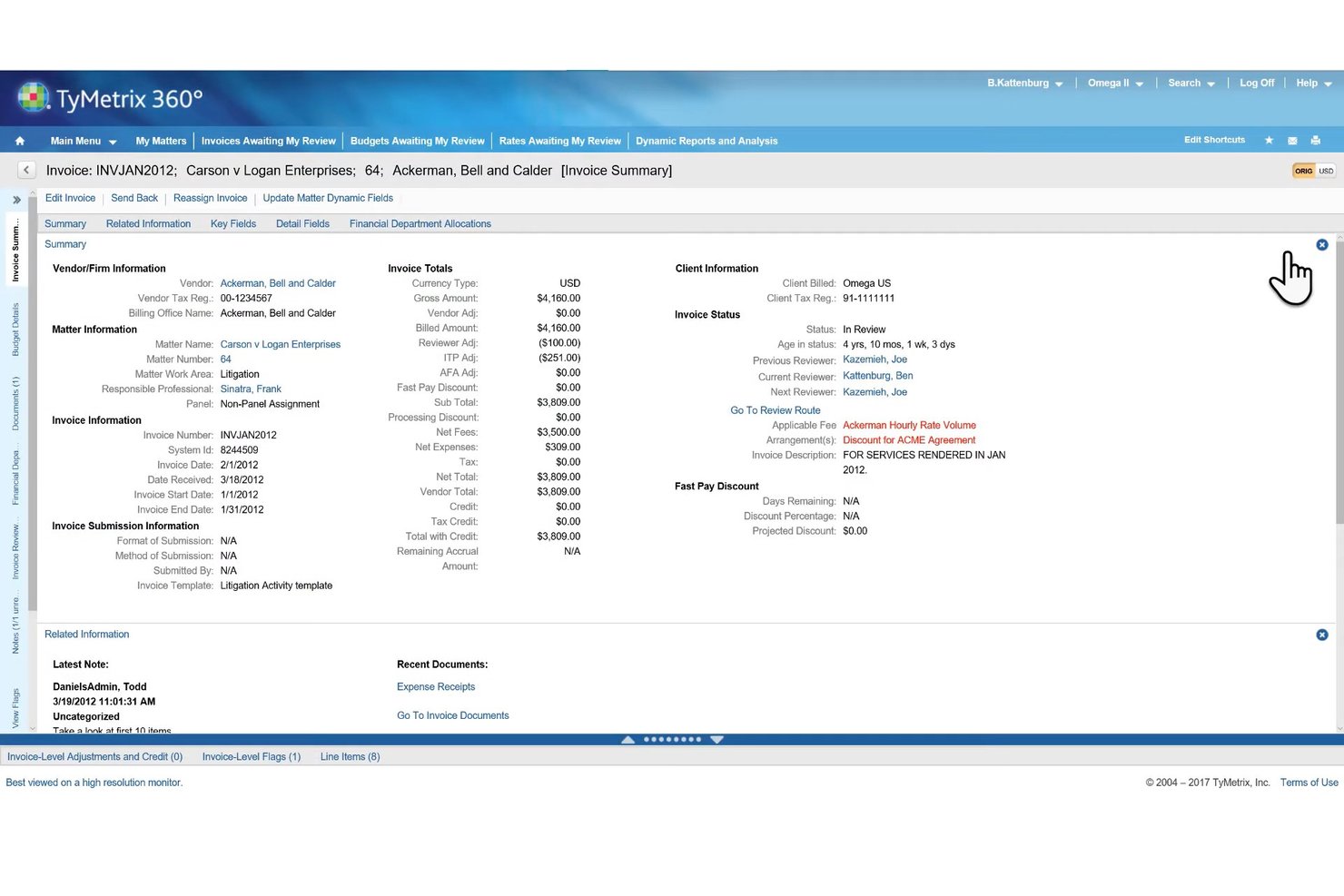Click the Edit Invoice action

[x=70, y=198]
